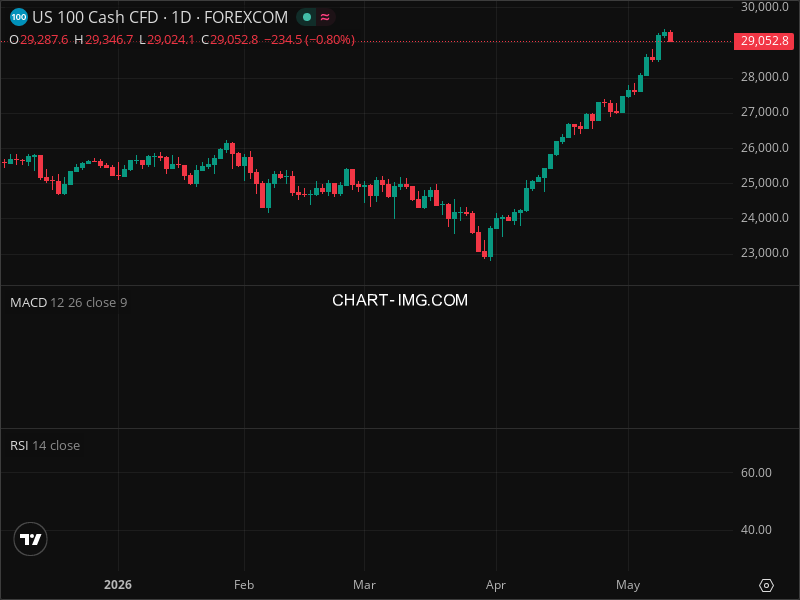Click the open value 29,287.6
The height and width of the screenshot is (600, 800).
pyautogui.click(x=44, y=40)
